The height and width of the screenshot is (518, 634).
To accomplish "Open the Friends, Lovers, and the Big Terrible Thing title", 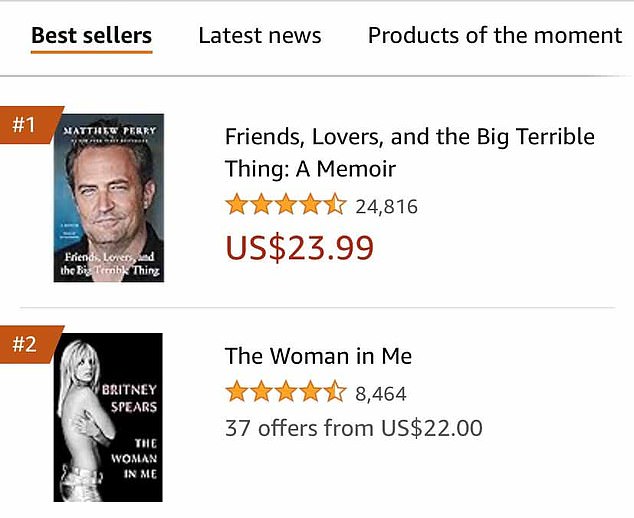I will tap(409, 152).
